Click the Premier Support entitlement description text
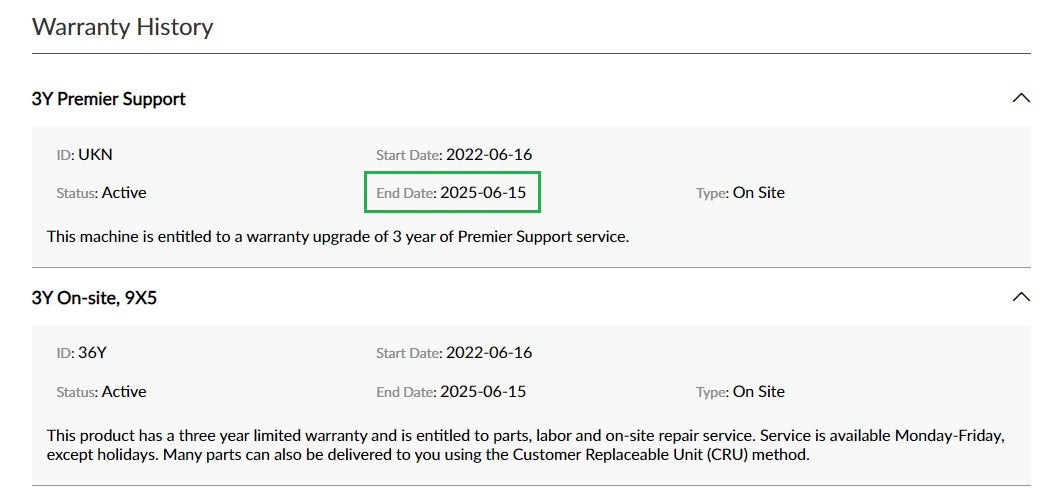The image size is (1064, 495). [337, 237]
